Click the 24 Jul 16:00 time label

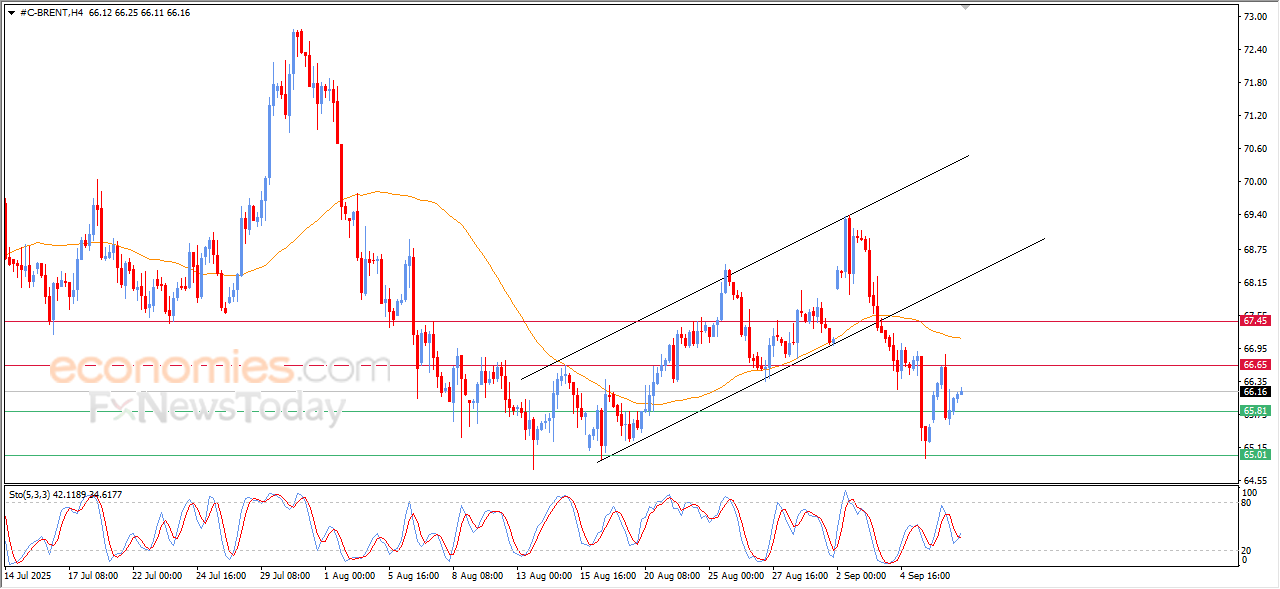221,576
